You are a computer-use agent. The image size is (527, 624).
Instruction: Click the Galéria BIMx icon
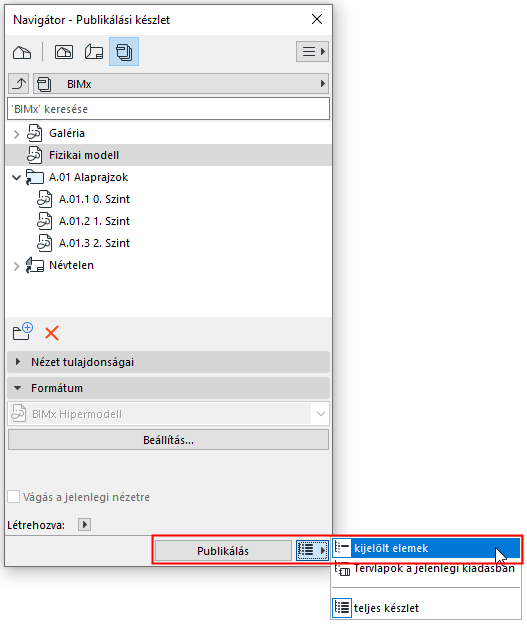[x=35, y=133]
